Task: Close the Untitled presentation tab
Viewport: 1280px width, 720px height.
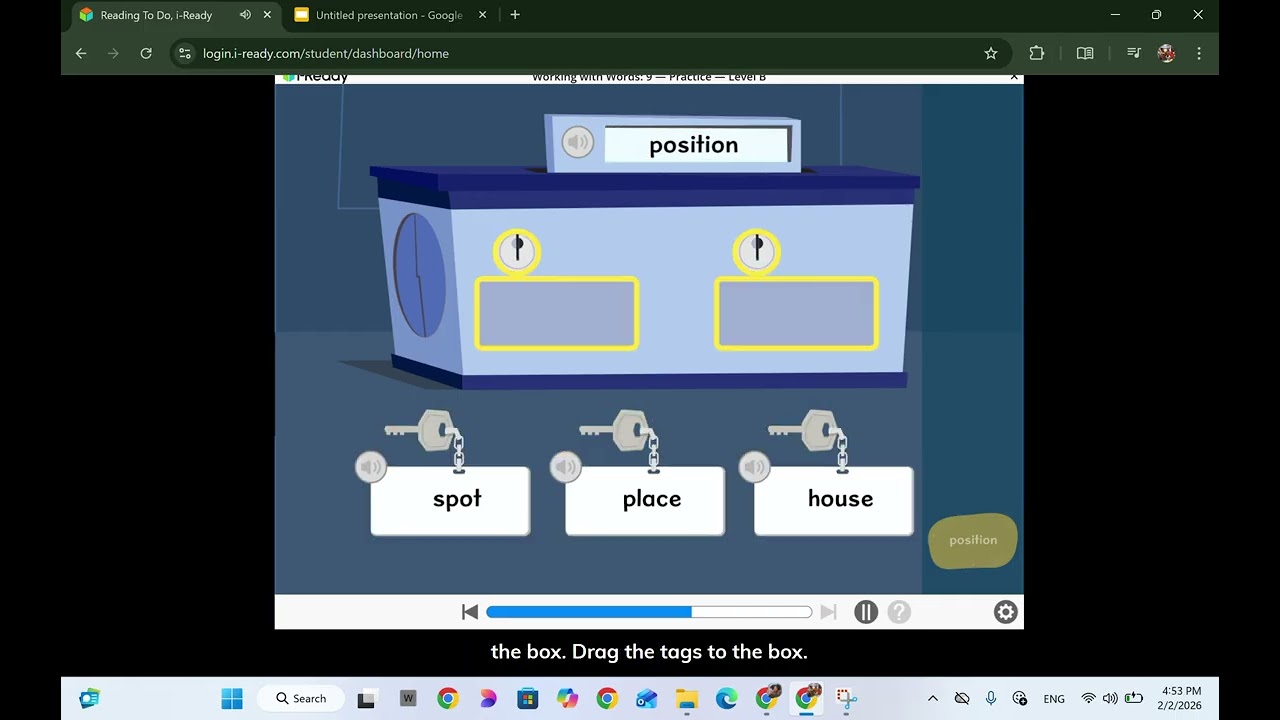Action: (x=483, y=15)
